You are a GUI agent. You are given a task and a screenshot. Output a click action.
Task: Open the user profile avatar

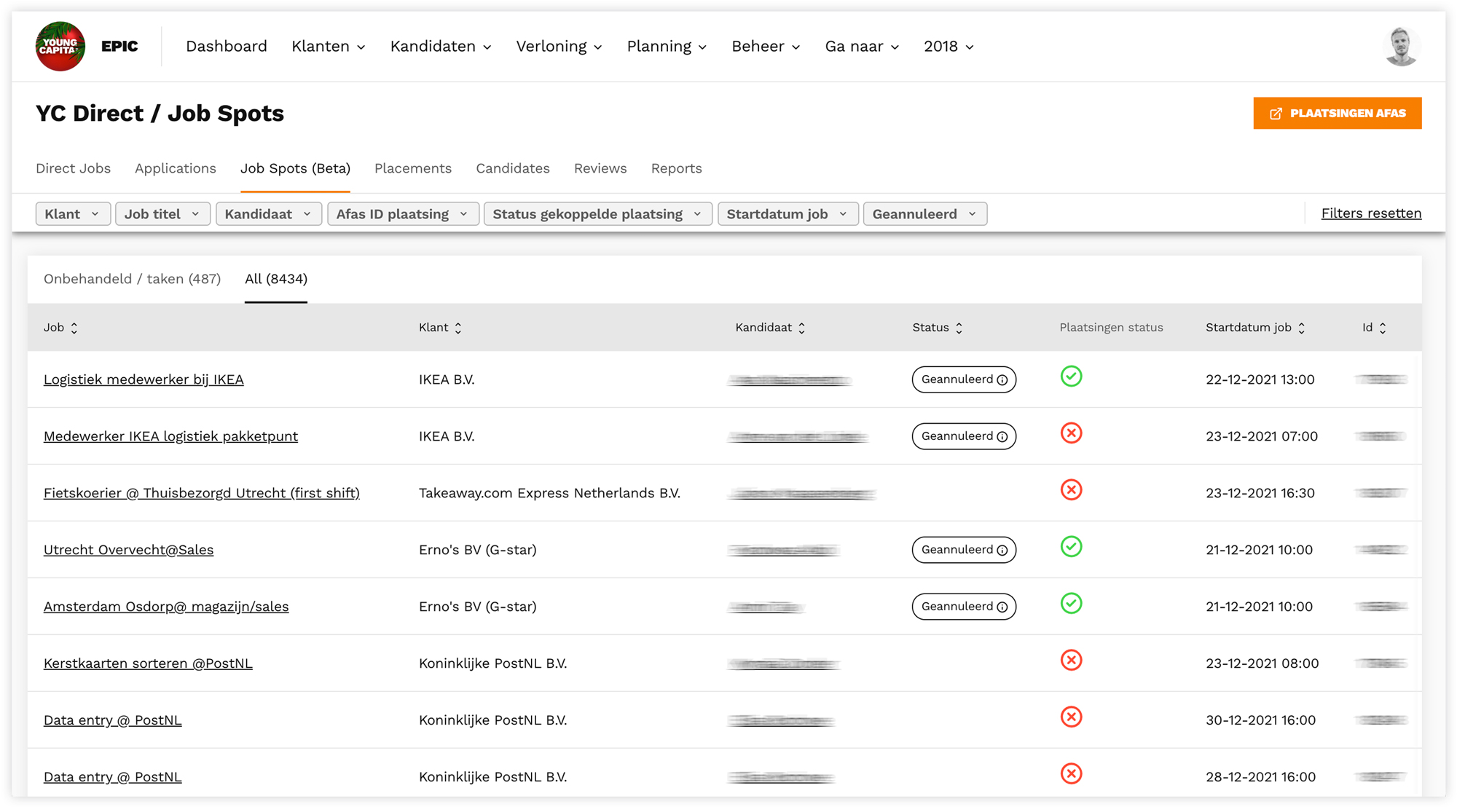coord(1401,47)
